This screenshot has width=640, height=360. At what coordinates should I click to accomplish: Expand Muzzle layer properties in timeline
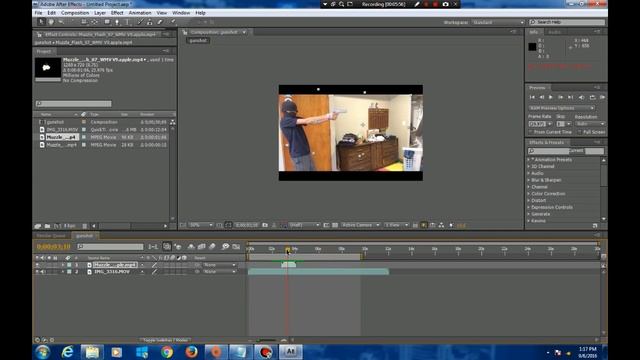[x=63, y=265]
